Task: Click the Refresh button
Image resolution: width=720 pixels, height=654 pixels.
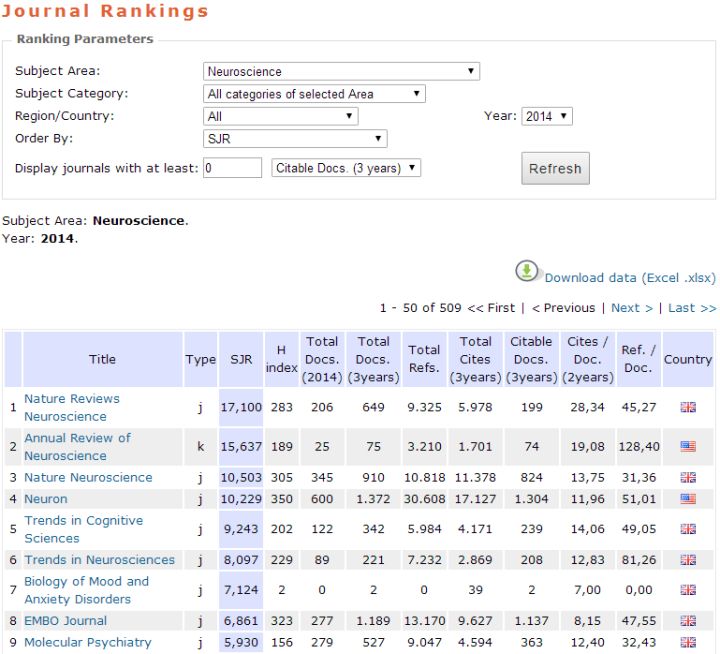Action: [x=555, y=169]
